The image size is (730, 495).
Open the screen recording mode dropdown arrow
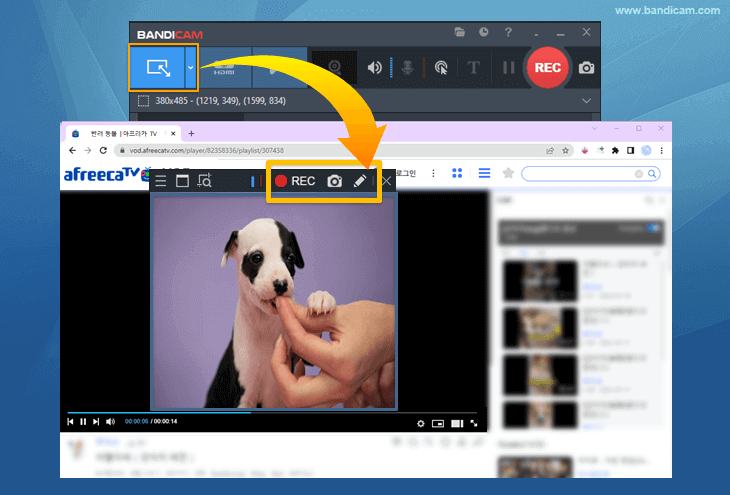pyautogui.click(x=190, y=68)
